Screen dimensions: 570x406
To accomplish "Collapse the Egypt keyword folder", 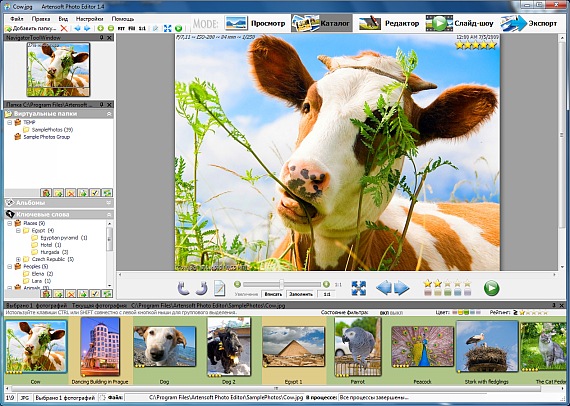I will click(18, 230).
